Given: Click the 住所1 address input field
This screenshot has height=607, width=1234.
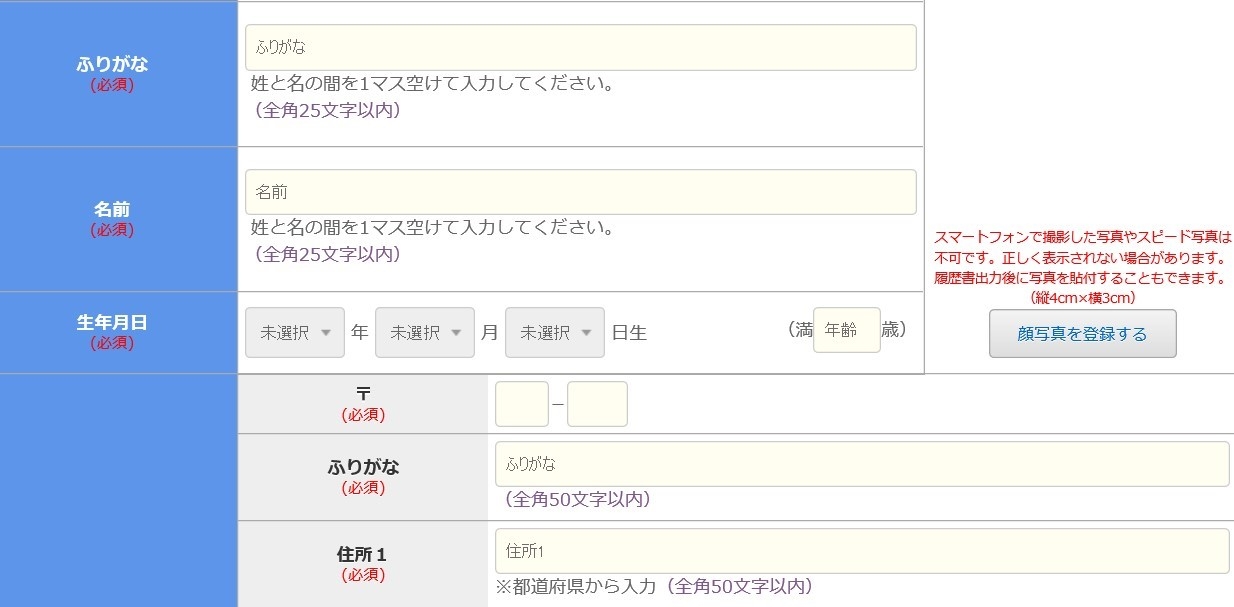Looking at the screenshot, I should click(860, 550).
